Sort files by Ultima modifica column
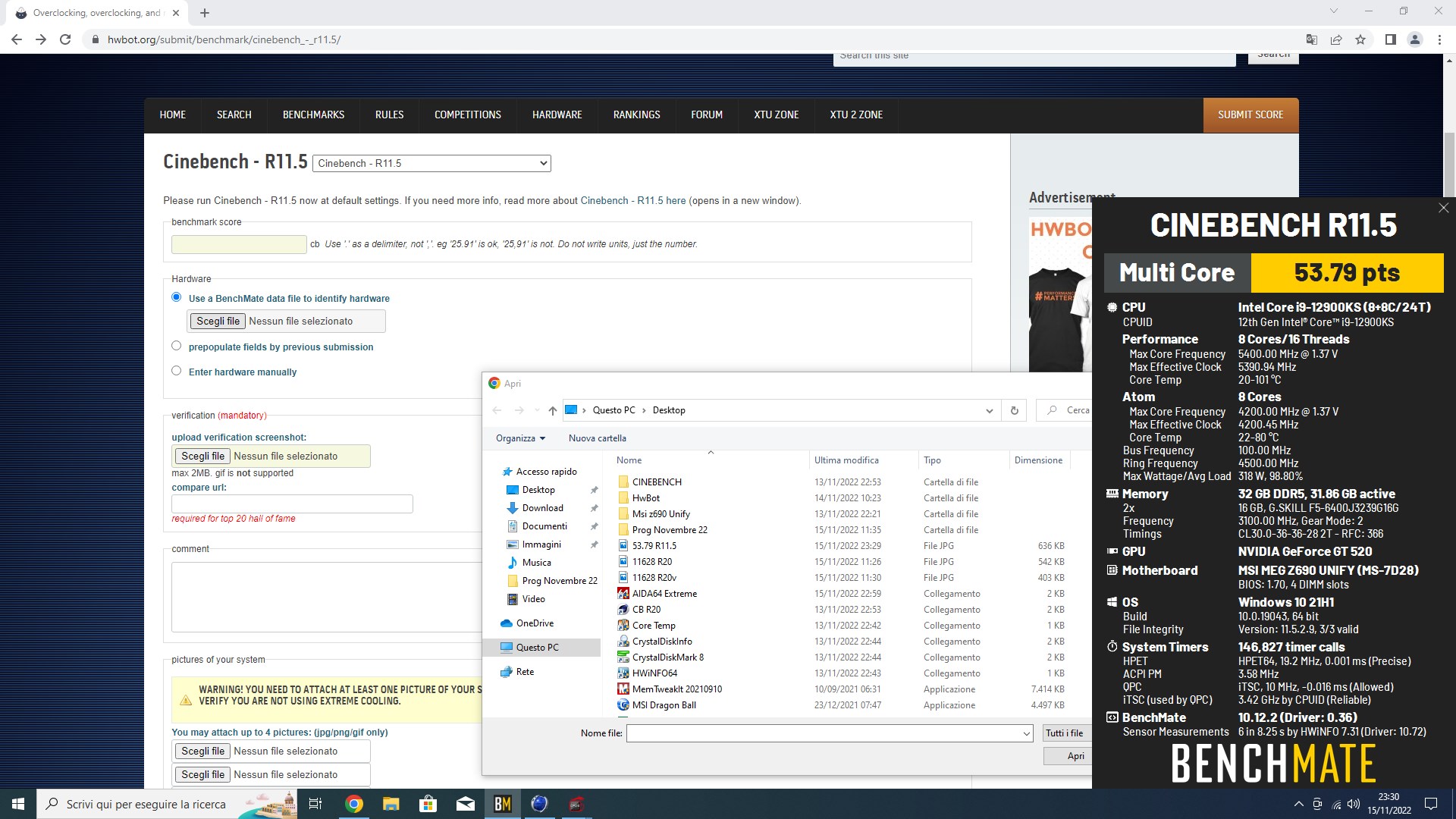Viewport: 1456px width, 819px height. click(846, 460)
